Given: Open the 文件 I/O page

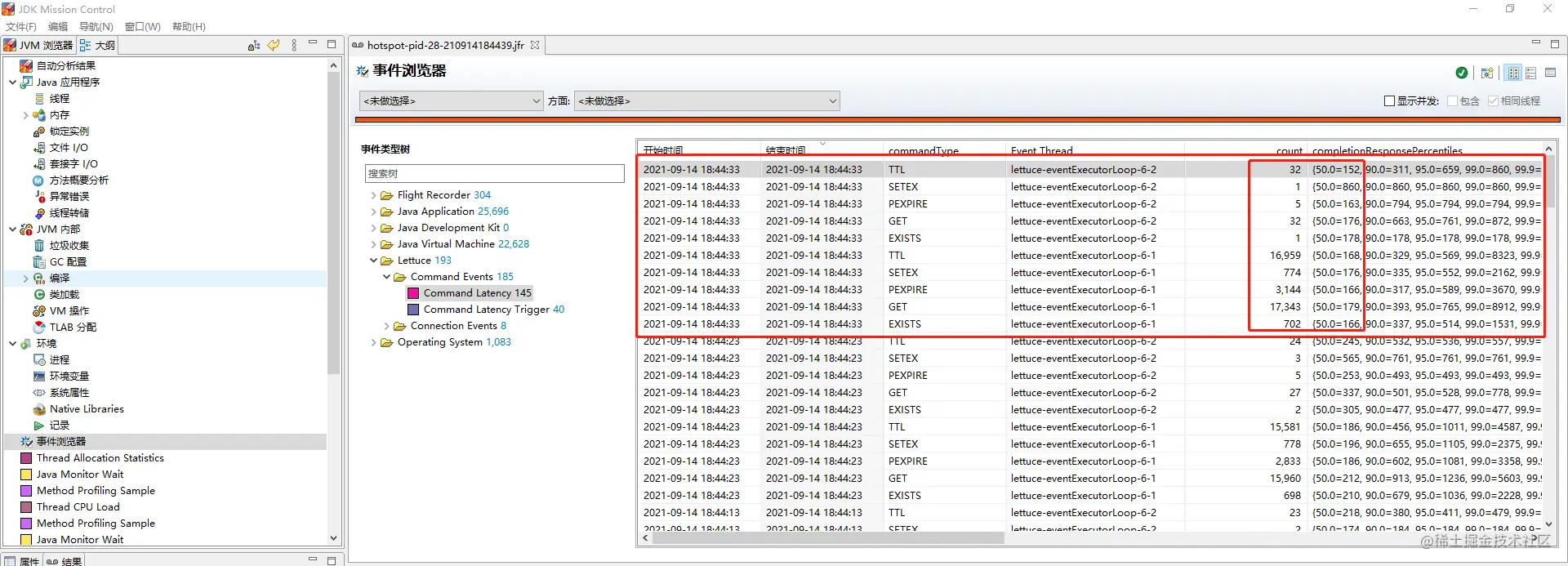Looking at the screenshot, I should 60,147.
